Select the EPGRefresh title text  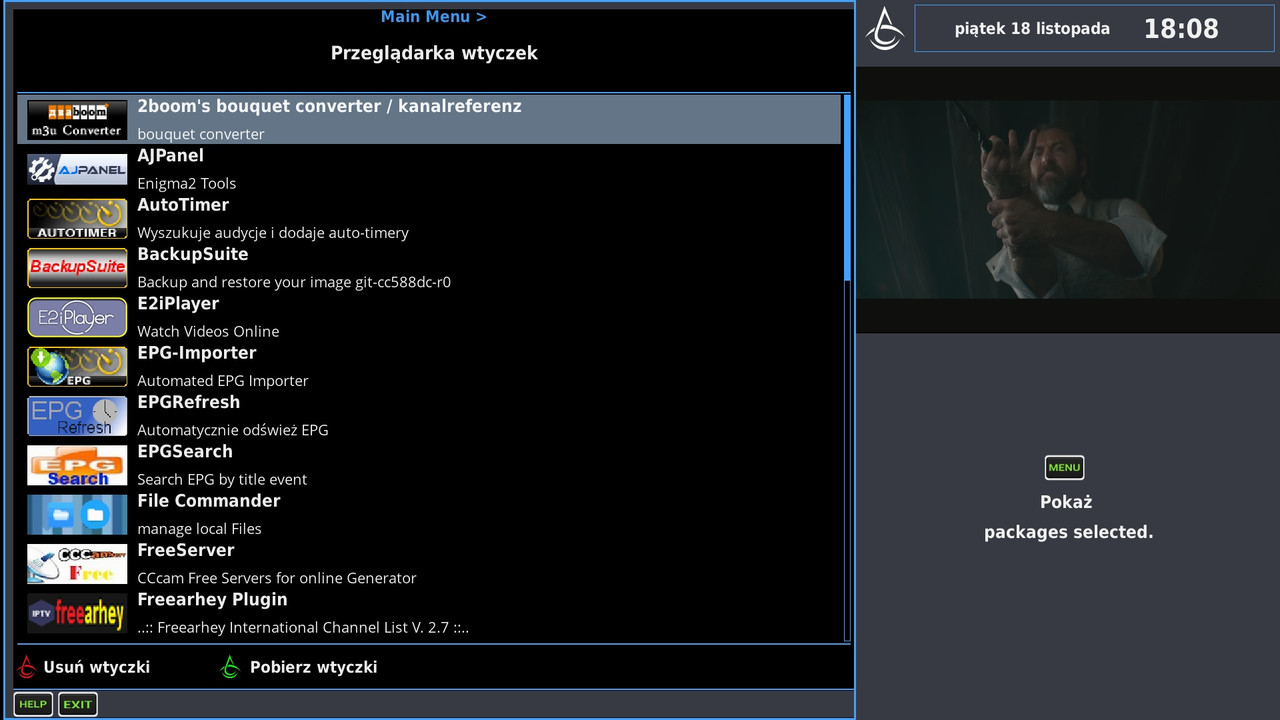(188, 402)
